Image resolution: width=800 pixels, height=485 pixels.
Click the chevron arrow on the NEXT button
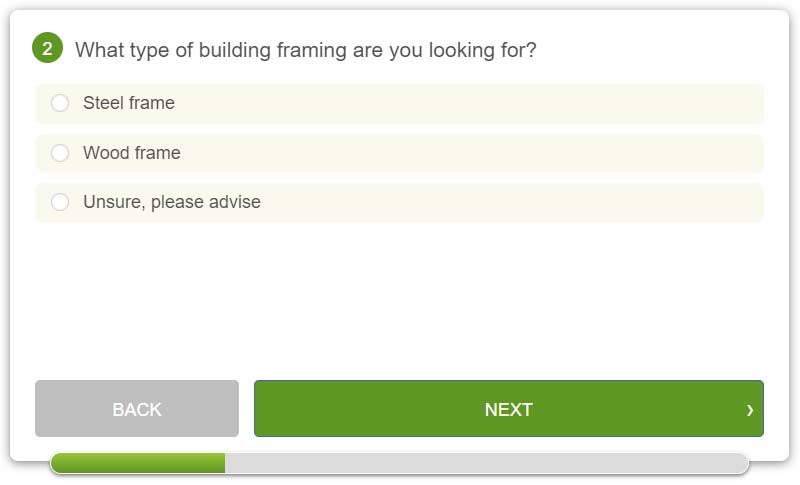click(749, 410)
